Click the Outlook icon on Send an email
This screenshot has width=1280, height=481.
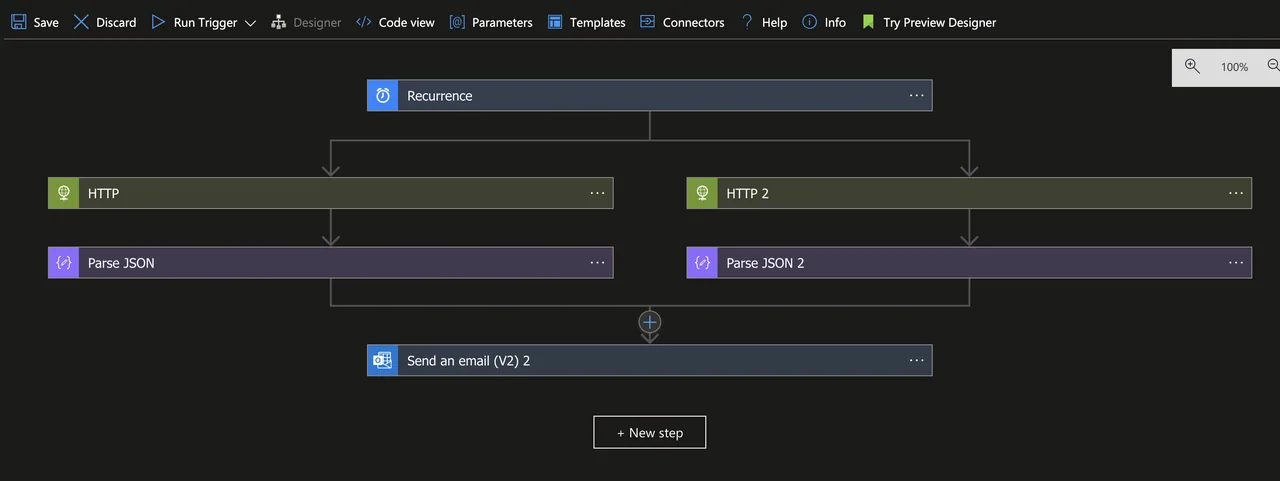click(x=383, y=361)
